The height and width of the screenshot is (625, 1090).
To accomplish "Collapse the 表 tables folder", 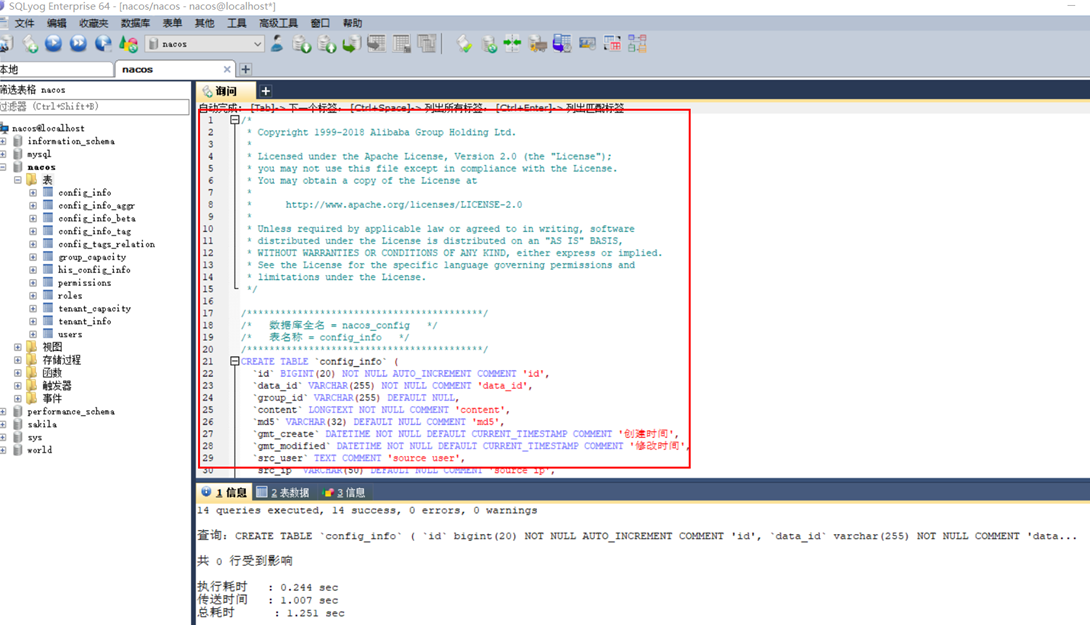I will tap(18, 180).
